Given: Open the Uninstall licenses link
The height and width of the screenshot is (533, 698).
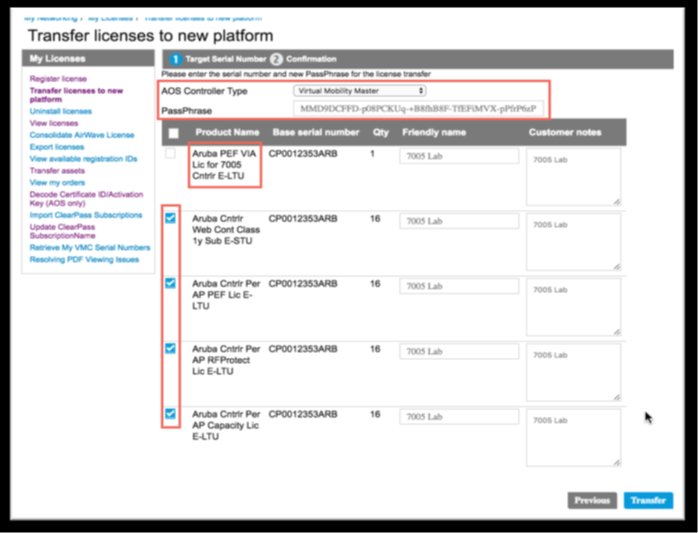Looking at the screenshot, I should click(x=61, y=111).
